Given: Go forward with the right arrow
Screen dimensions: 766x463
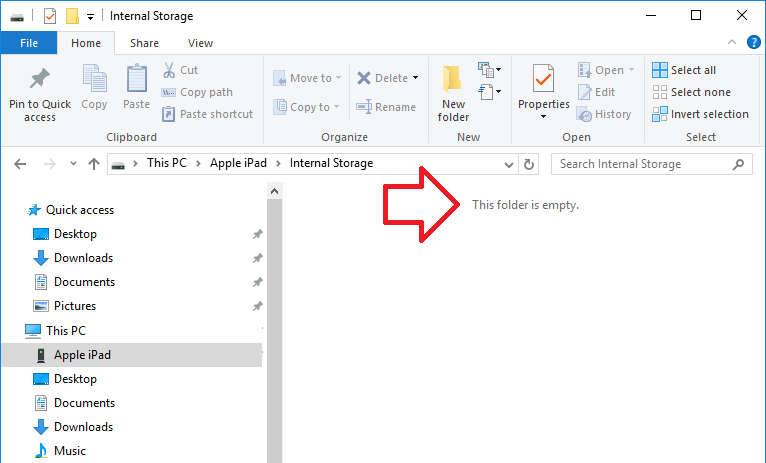Looking at the screenshot, I should (49, 164).
